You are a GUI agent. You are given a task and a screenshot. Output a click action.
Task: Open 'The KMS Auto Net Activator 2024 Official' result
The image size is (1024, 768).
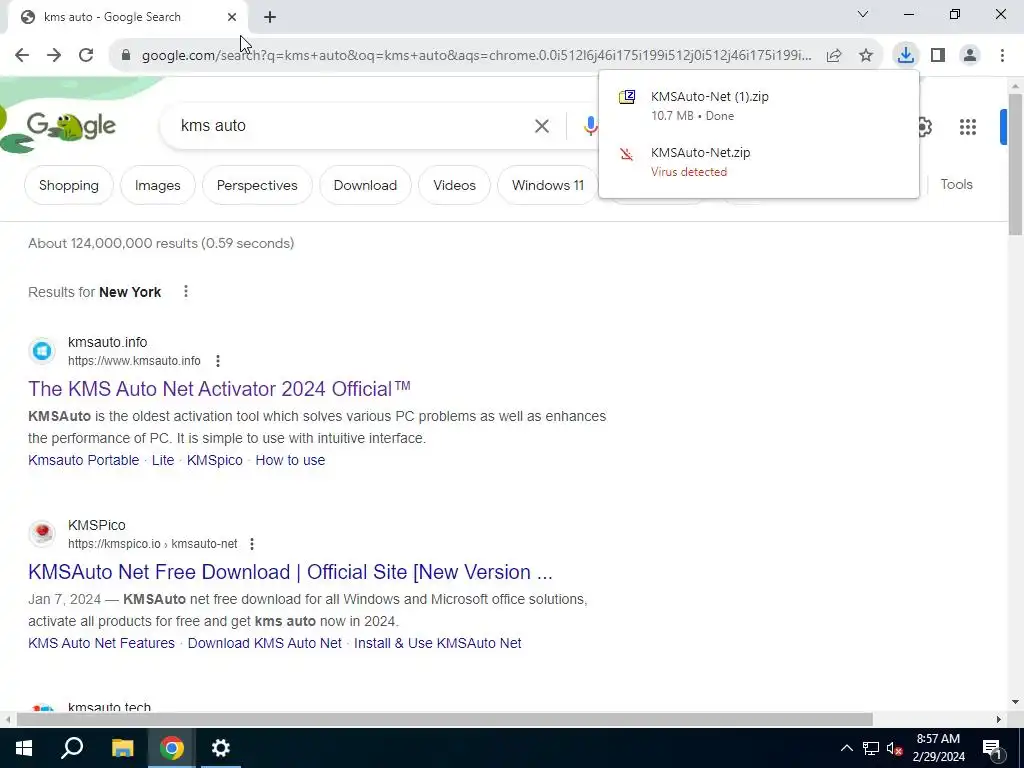tap(219, 389)
